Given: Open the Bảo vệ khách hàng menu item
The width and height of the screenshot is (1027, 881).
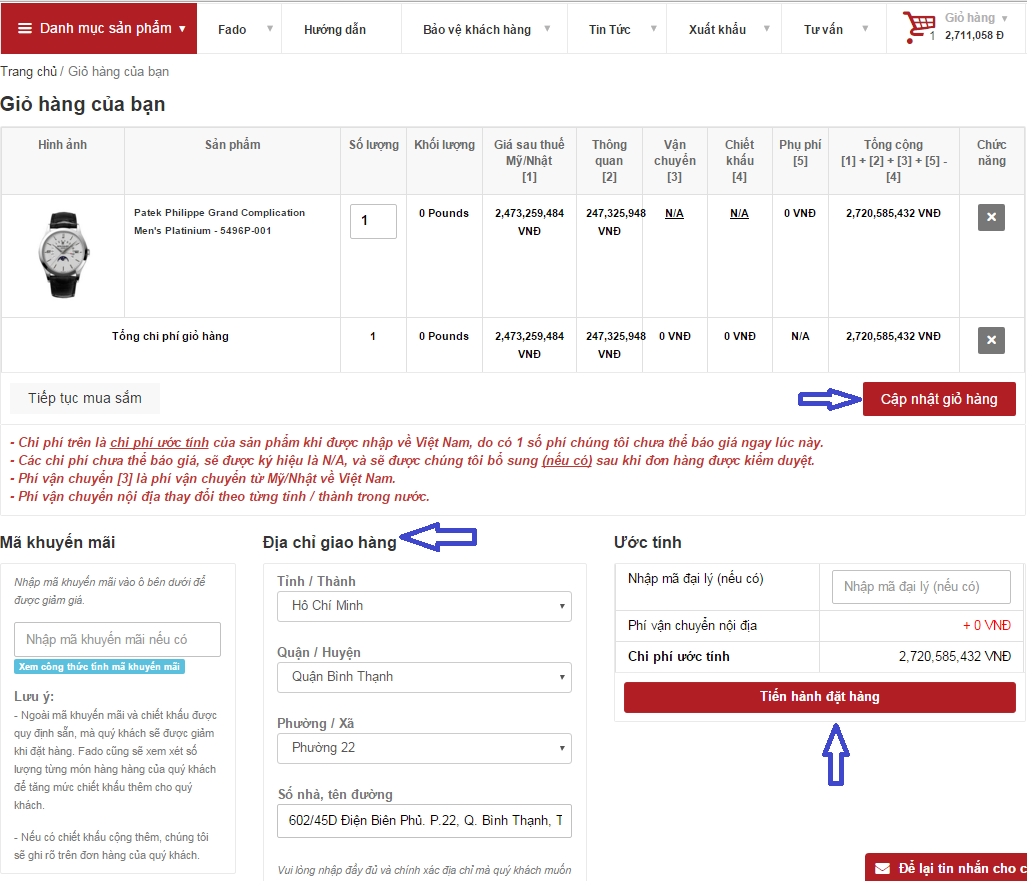Looking at the screenshot, I should point(477,29).
